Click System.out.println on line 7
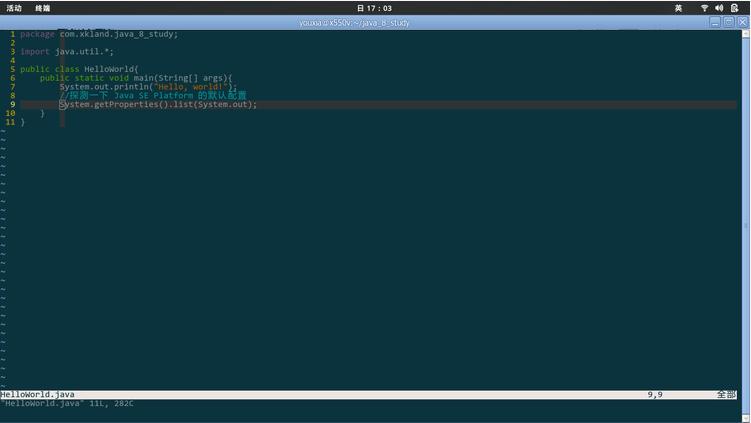The height and width of the screenshot is (423, 751). (104, 87)
